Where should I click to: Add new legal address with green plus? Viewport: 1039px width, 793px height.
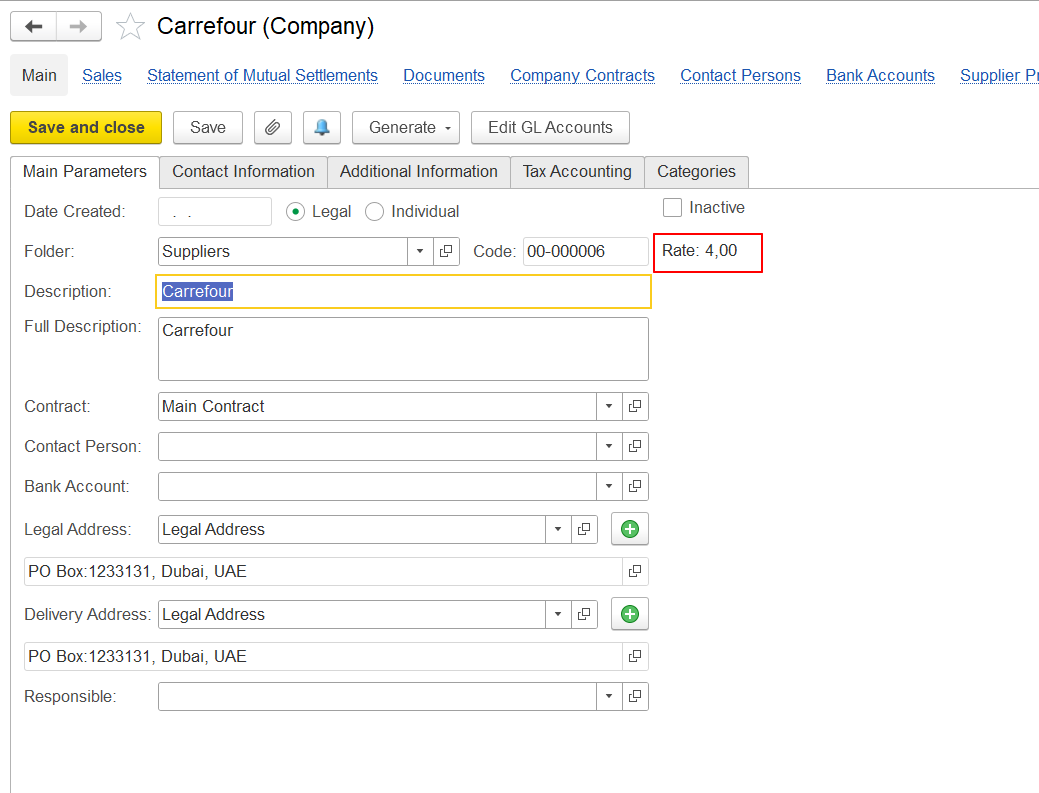629,529
